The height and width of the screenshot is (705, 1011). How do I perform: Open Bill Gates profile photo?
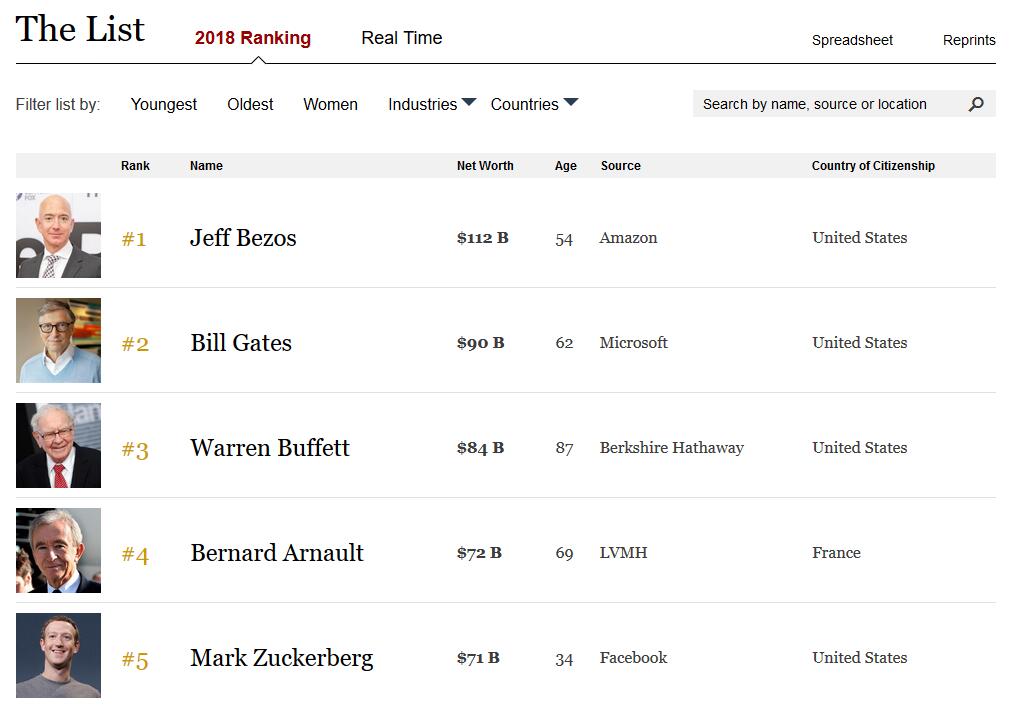pyautogui.click(x=58, y=341)
